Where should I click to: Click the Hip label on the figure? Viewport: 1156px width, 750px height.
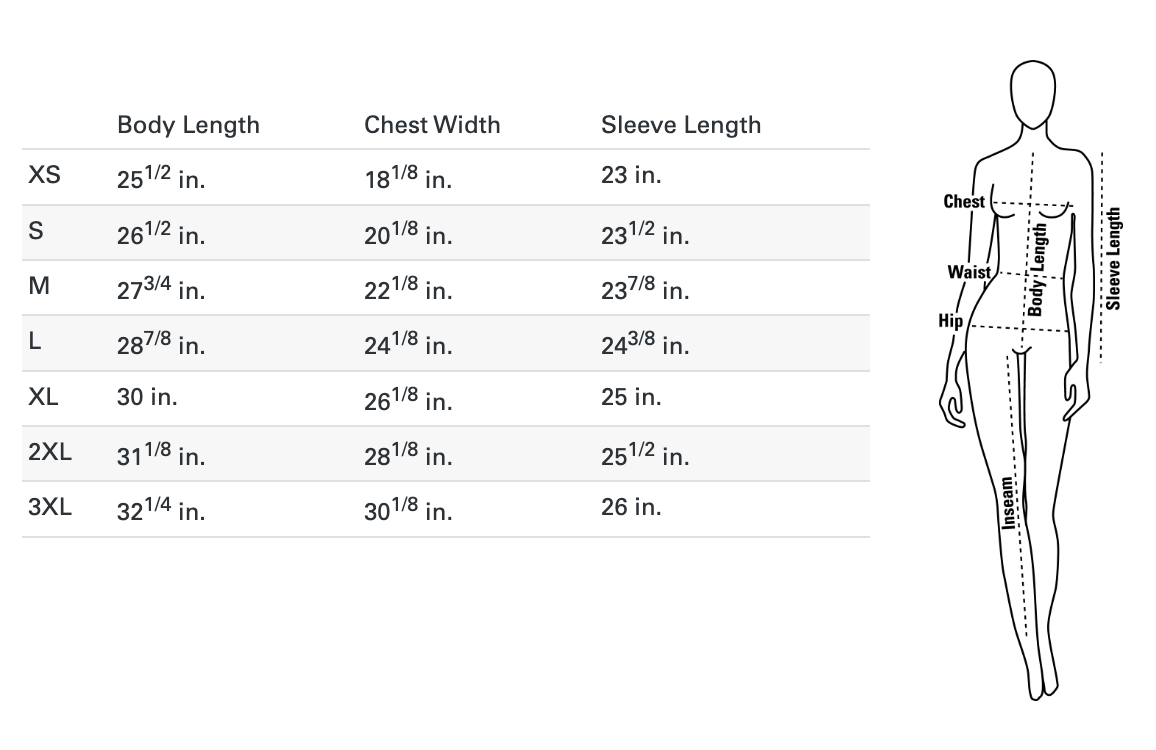coord(950,321)
